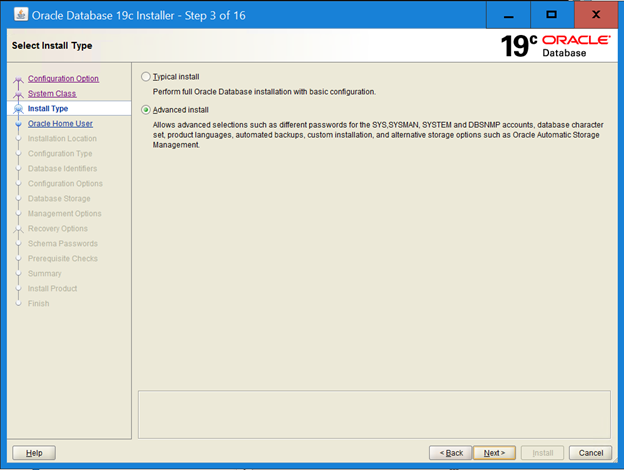The image size is (624, 470).
Task: Click the Management Options step text
Action: 64,214
